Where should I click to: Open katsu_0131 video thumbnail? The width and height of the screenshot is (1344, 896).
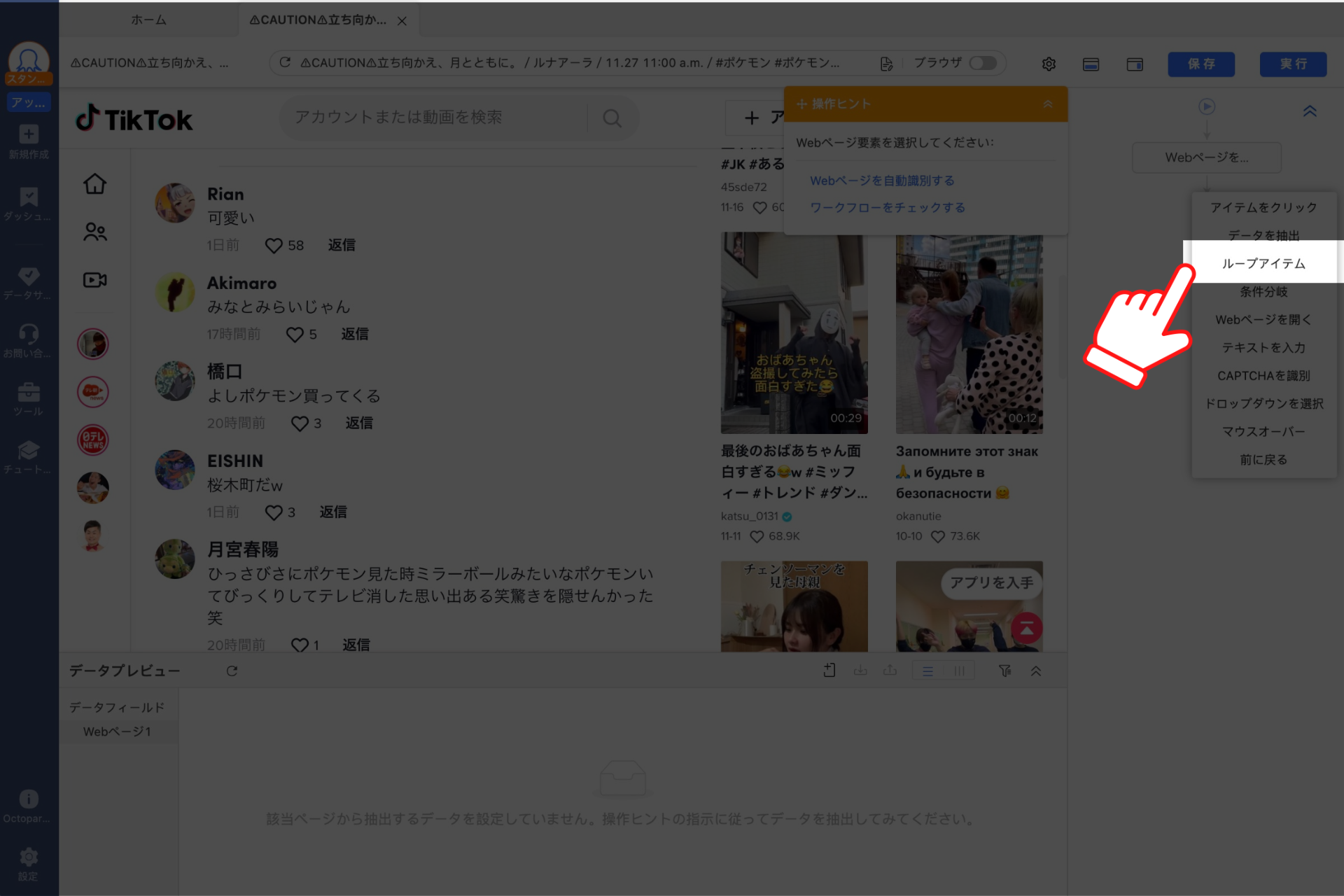pyautogui.click(x=794, y=334)
